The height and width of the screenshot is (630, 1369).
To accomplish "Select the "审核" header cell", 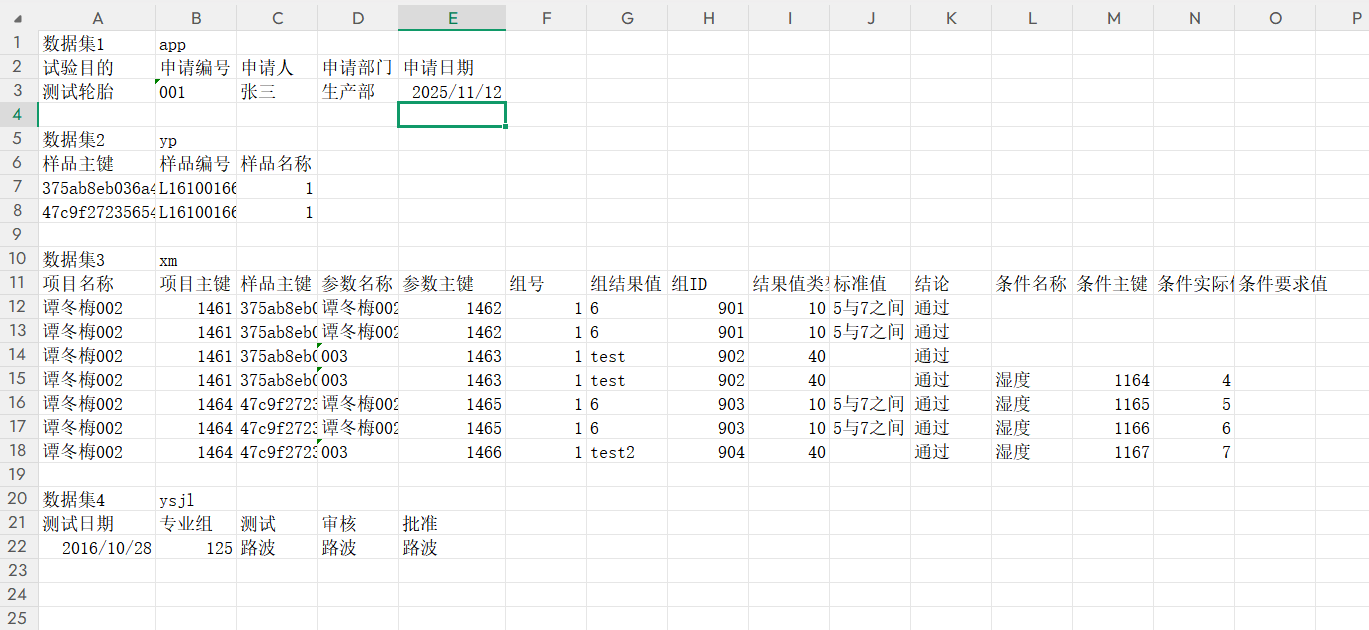I will point(358,523).
